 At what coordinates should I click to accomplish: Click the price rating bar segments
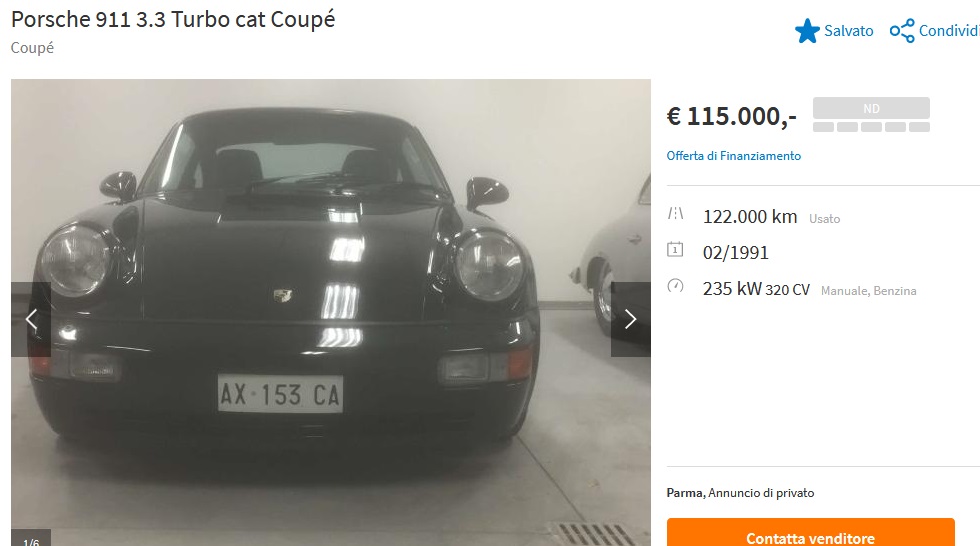pyautogui.click(x=871, y=127)
